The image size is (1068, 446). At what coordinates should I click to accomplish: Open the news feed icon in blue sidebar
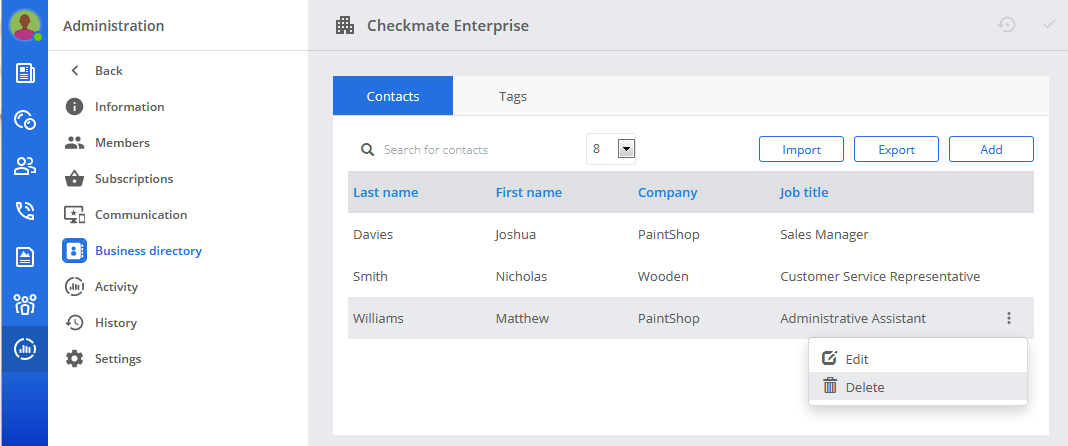point(25,73)
